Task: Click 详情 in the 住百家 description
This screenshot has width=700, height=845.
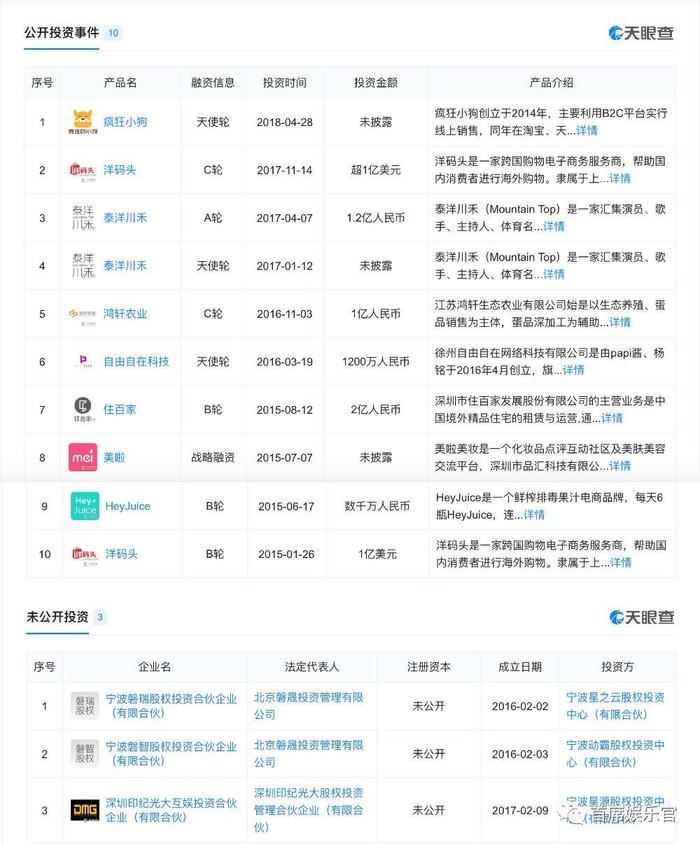Action: (612, 418)
